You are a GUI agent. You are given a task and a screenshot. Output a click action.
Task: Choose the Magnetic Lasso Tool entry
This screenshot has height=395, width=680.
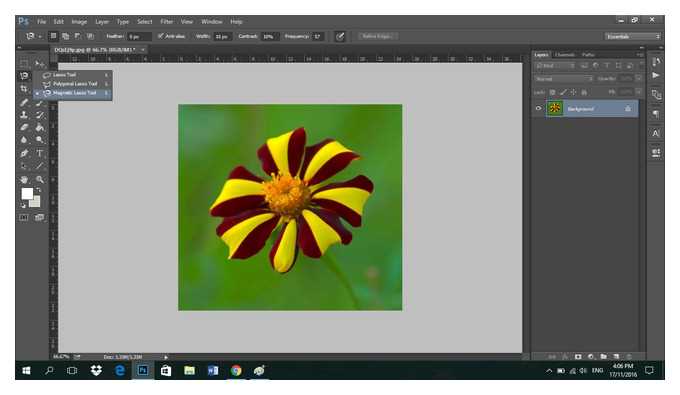74,93
